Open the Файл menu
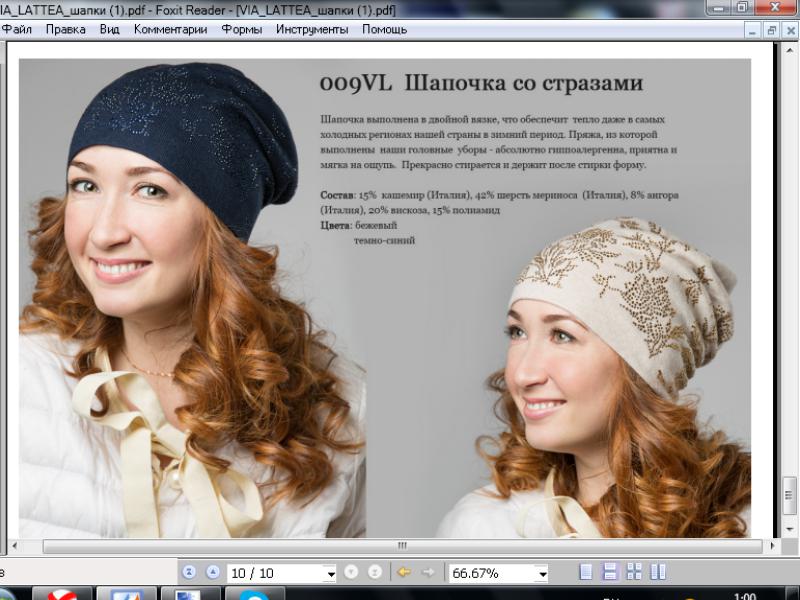This screenshot has width=800, height=600. click(17, 29)
